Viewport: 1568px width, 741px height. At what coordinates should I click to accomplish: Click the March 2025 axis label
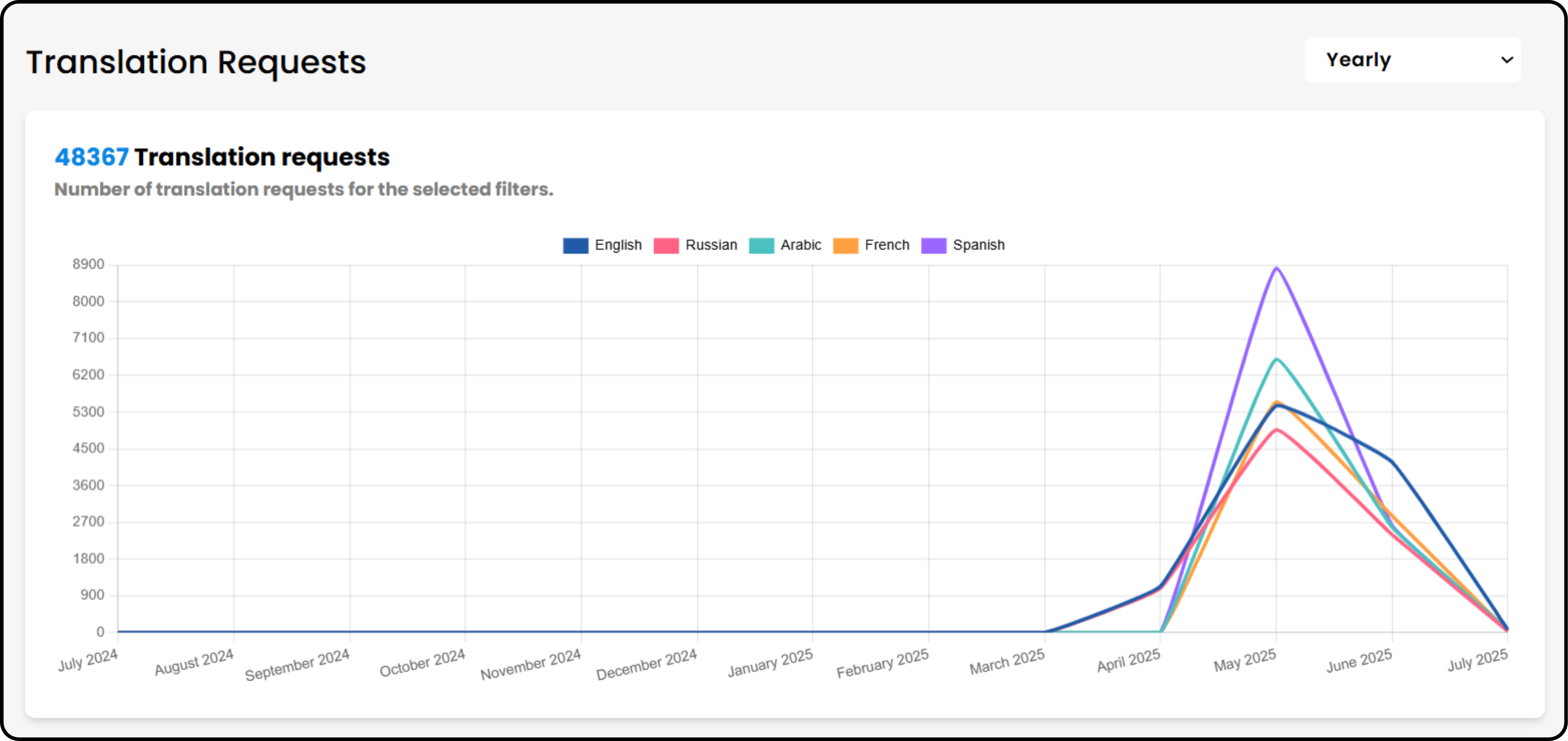pyautogui.click(x=1007, y=661)
